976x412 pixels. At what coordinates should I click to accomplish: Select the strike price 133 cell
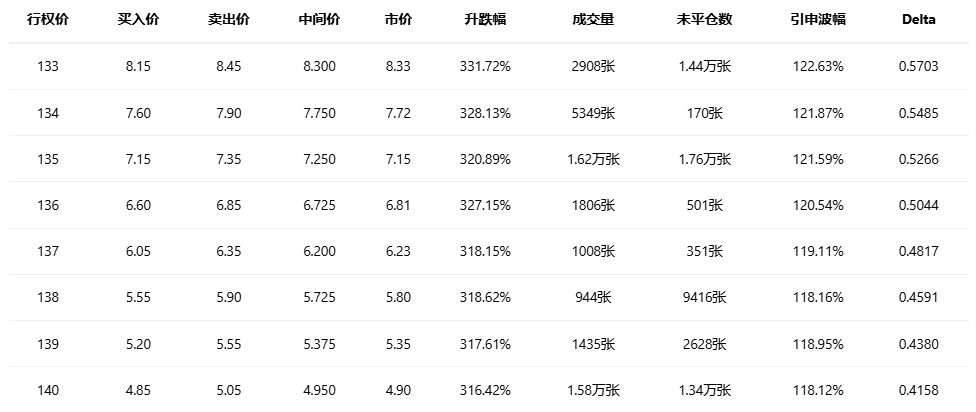point(47,67)
